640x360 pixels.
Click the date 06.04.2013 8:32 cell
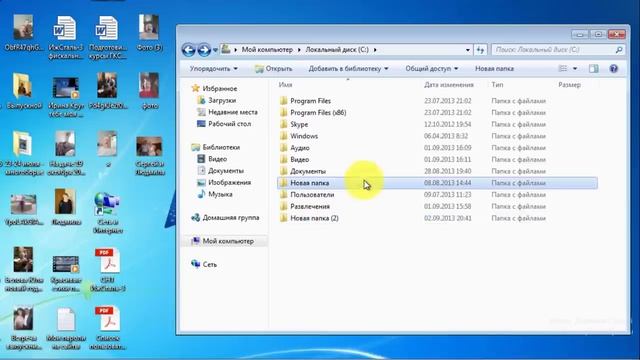click(446, 136)
